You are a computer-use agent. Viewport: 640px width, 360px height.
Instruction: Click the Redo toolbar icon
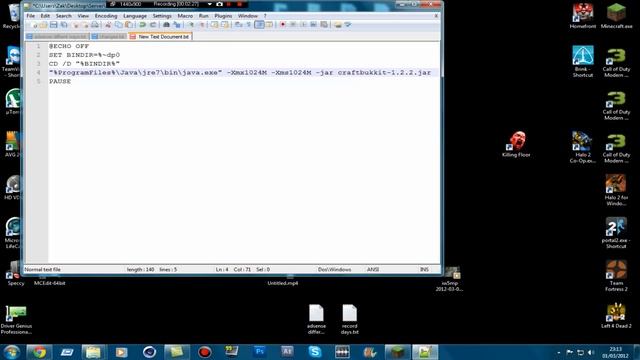point(153,25)
